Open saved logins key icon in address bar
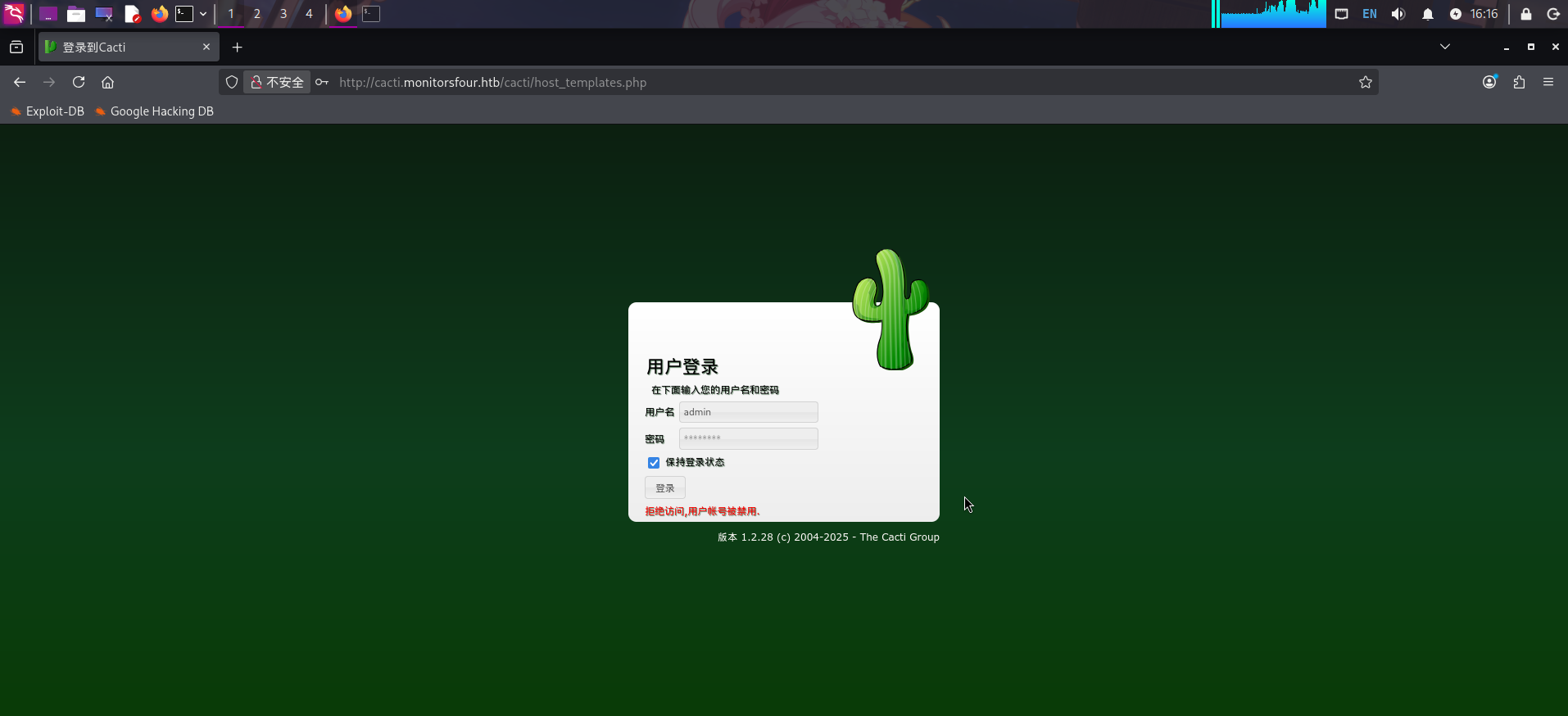 pos(322,82)
